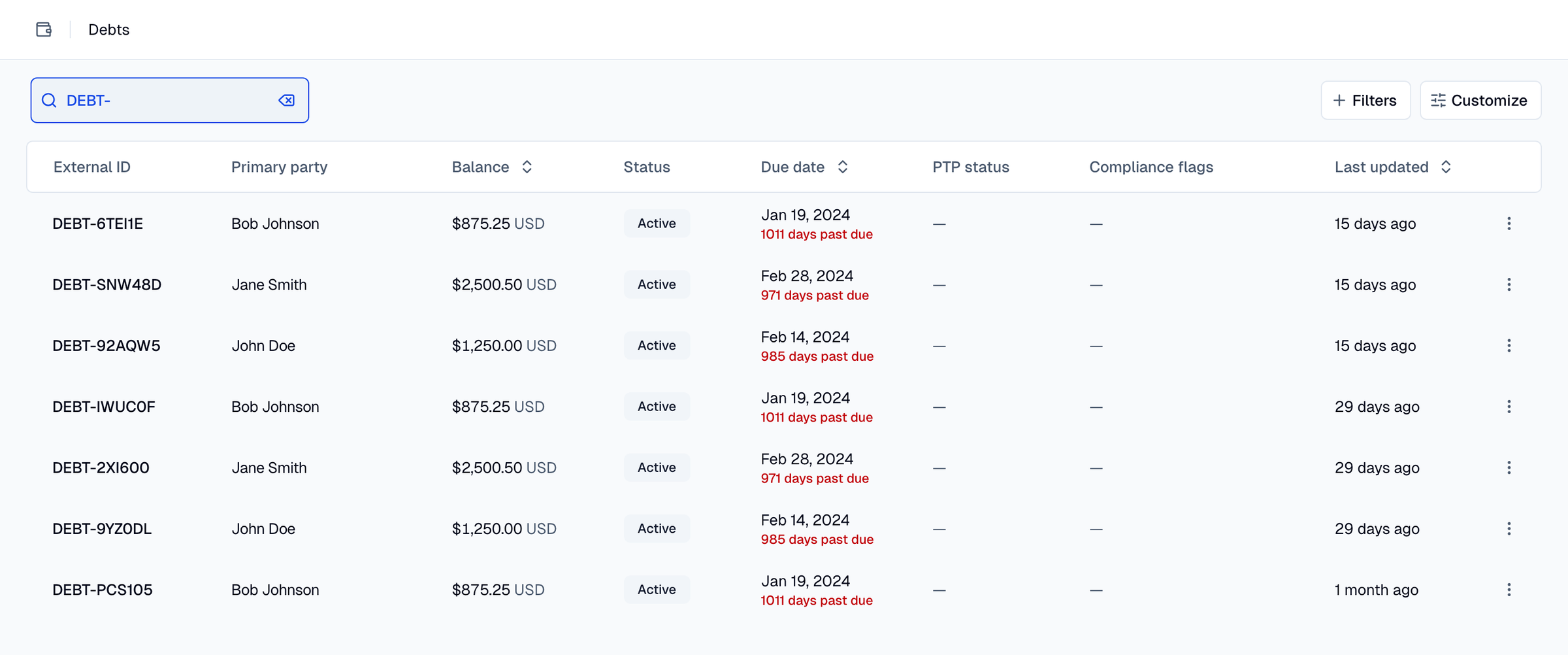This screenshot has width=1568, height=655.
Task: Clear the search field with the backspace icon
Action: [287, 100]
